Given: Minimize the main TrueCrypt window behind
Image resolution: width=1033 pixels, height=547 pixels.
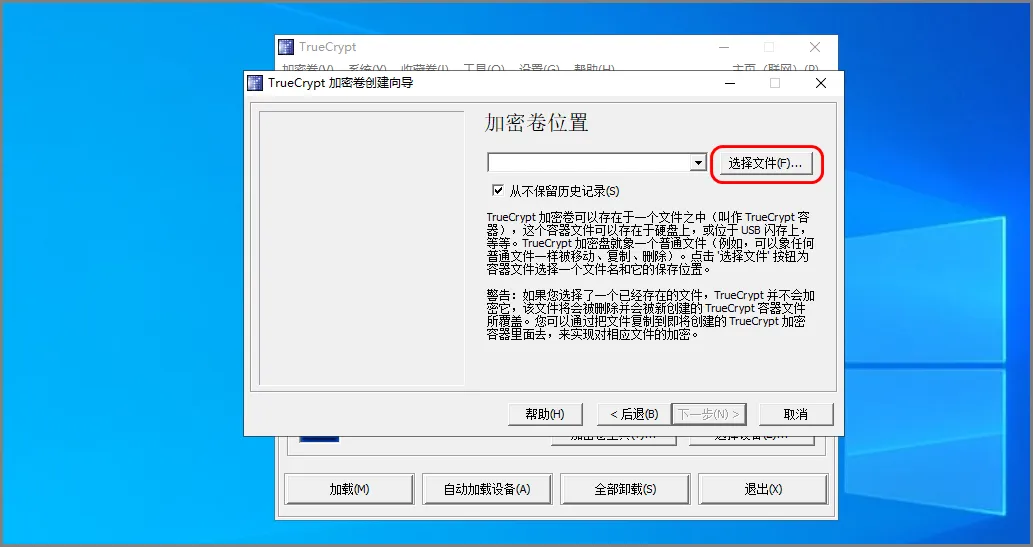Looking at the screenshot, I should click(x=724, y=47).
